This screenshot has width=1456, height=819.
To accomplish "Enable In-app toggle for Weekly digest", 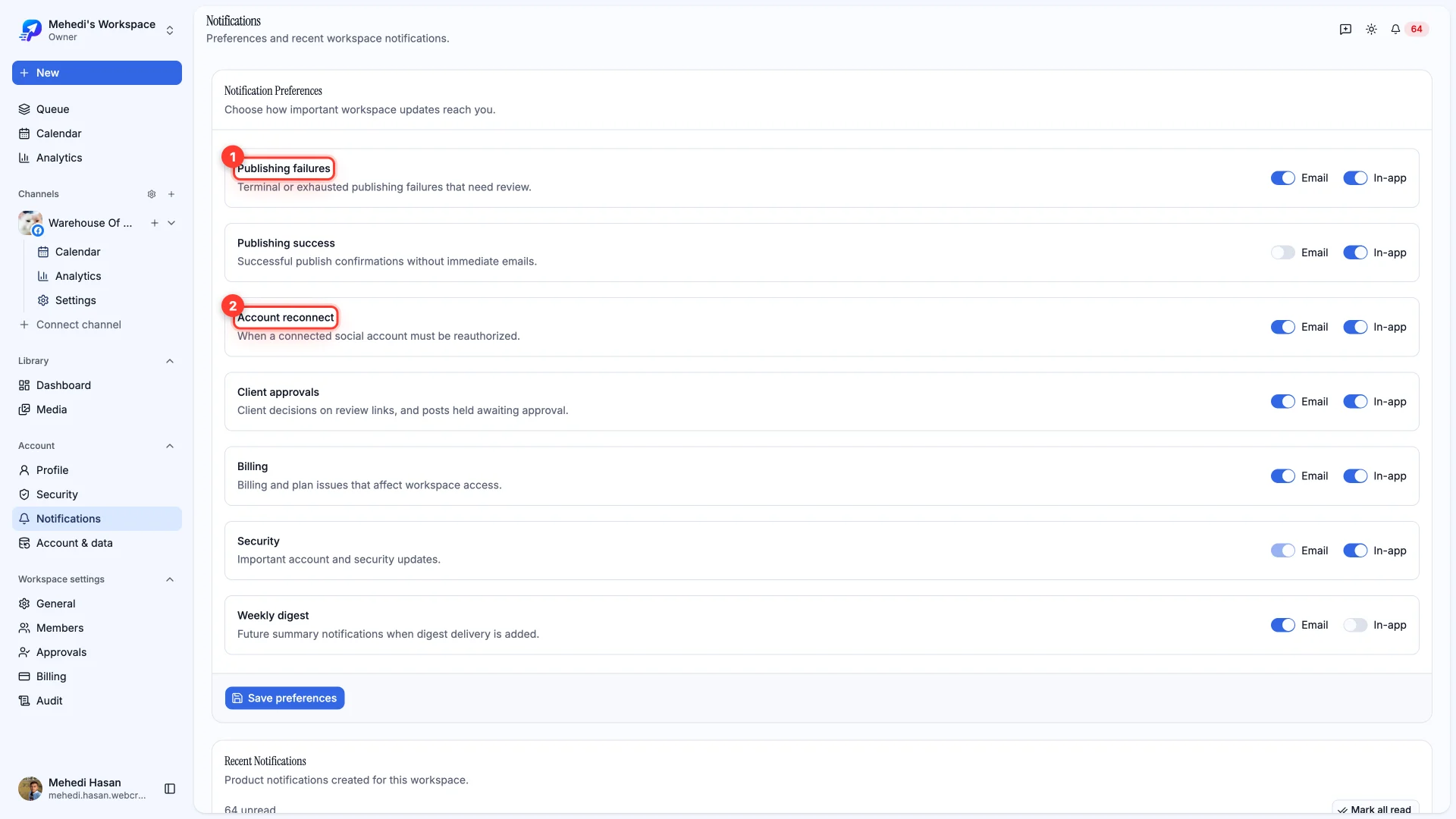I will (1355, 625).
